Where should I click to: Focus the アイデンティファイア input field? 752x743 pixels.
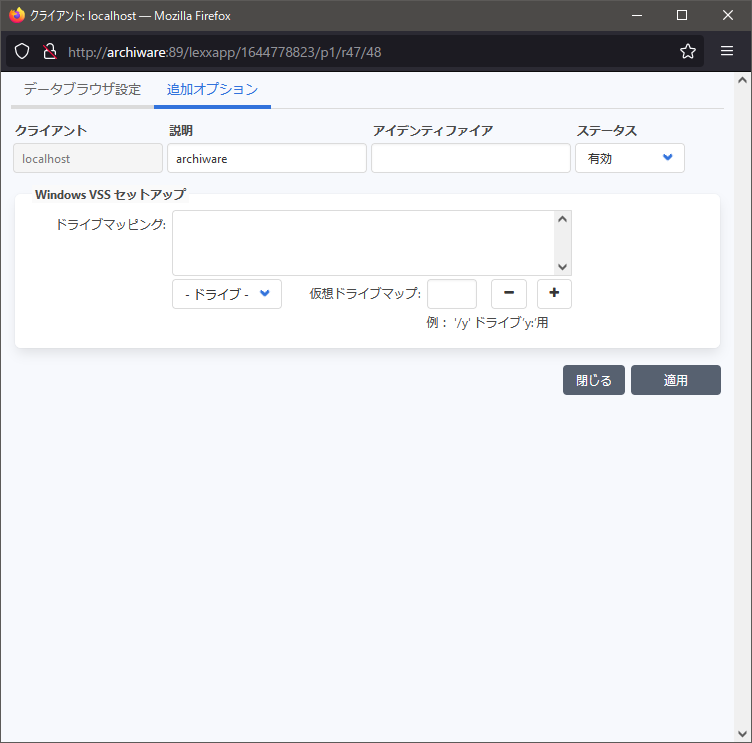coord(470,158)
